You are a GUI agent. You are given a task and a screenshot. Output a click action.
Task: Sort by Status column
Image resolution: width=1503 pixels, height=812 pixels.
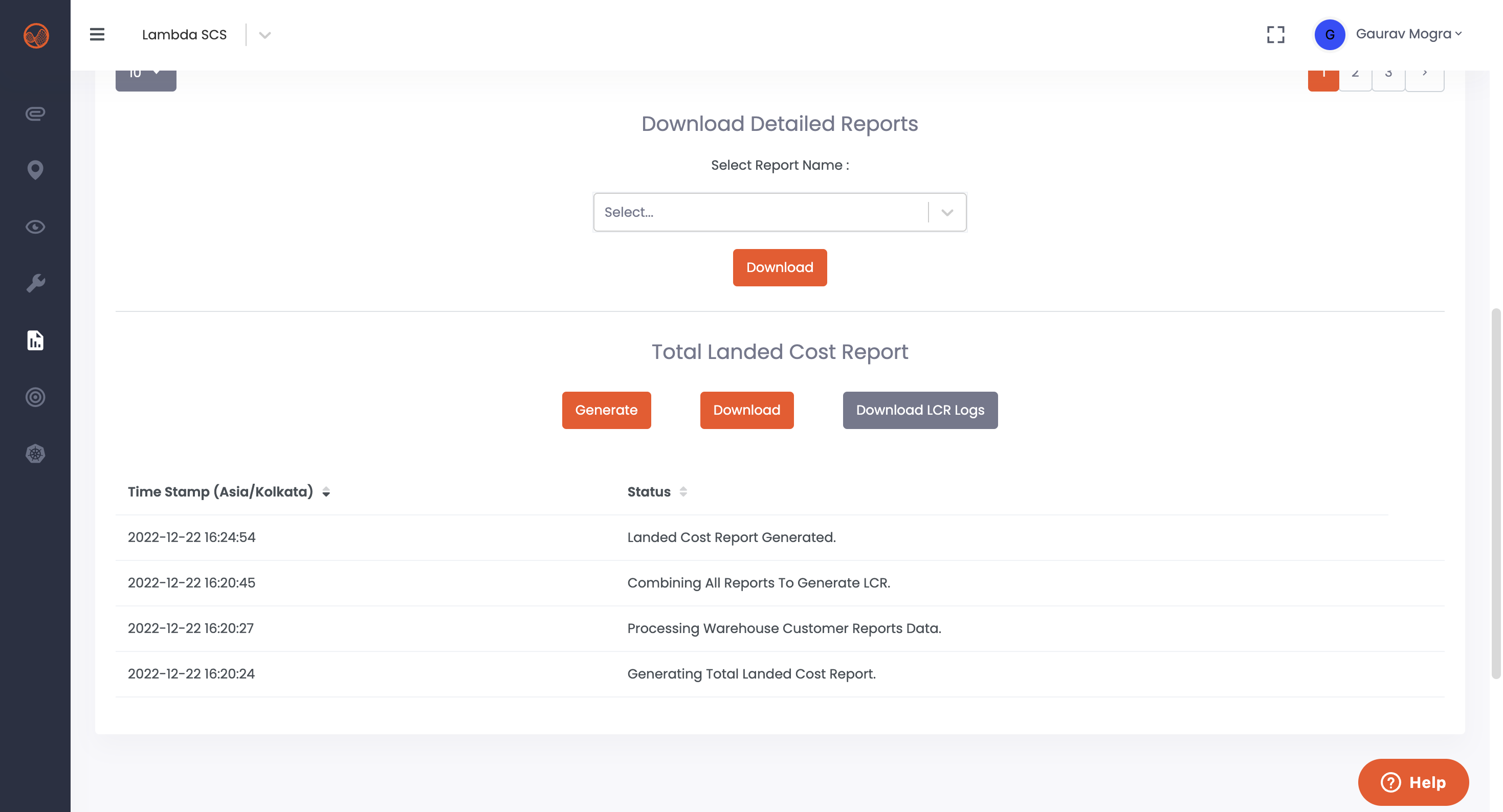pyautogui.click(x=682, y=492)
